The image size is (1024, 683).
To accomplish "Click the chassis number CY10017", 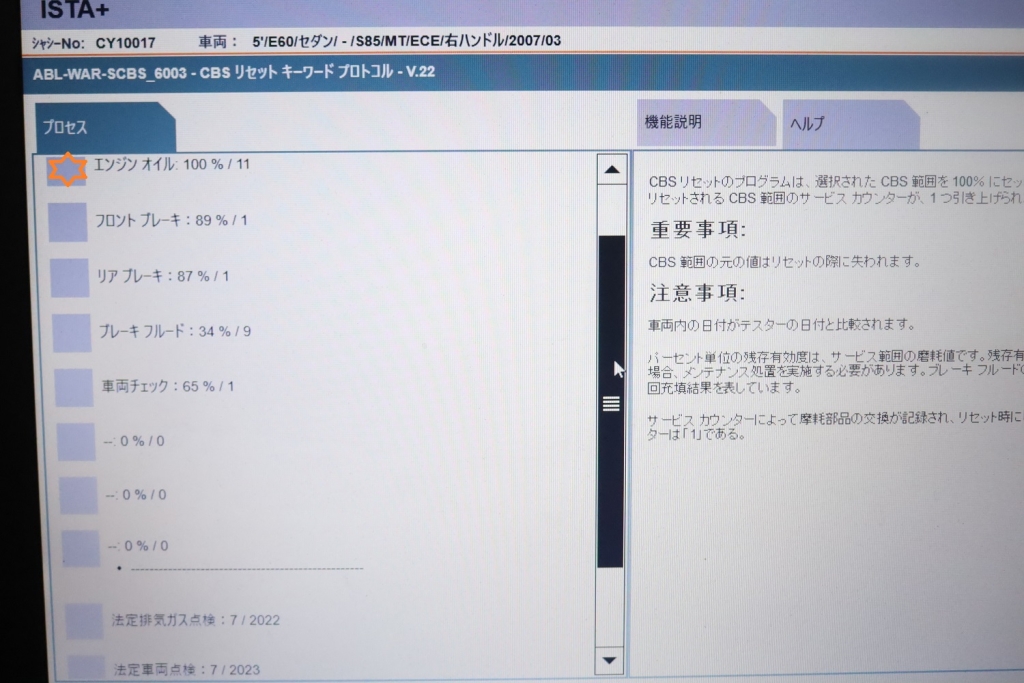I will [x=125, y=43].
